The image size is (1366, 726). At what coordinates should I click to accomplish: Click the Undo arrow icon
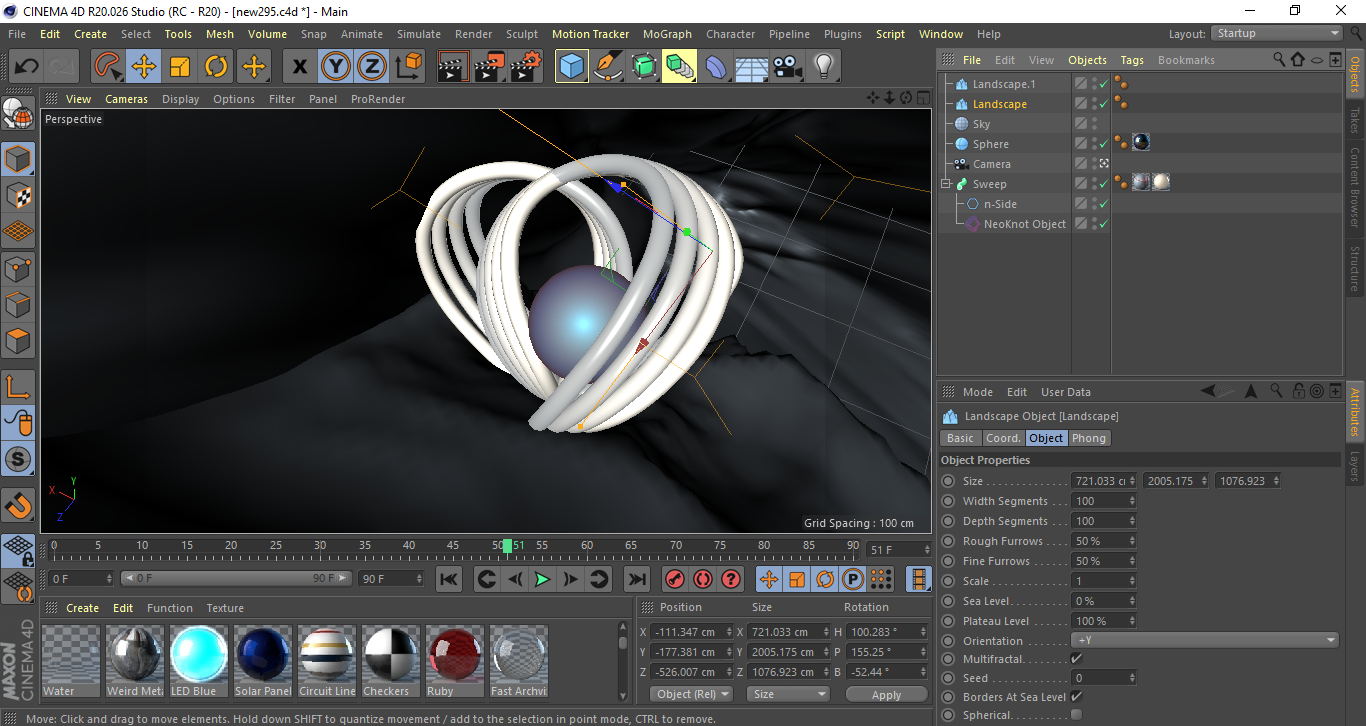coord(27,67)
